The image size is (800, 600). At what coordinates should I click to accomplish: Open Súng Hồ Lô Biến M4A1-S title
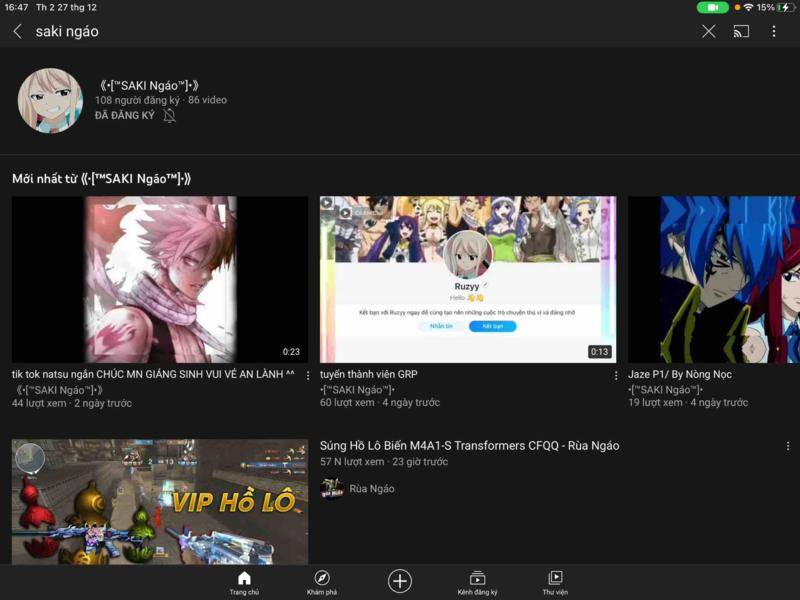pyautogui.click(x=469, y=445)
